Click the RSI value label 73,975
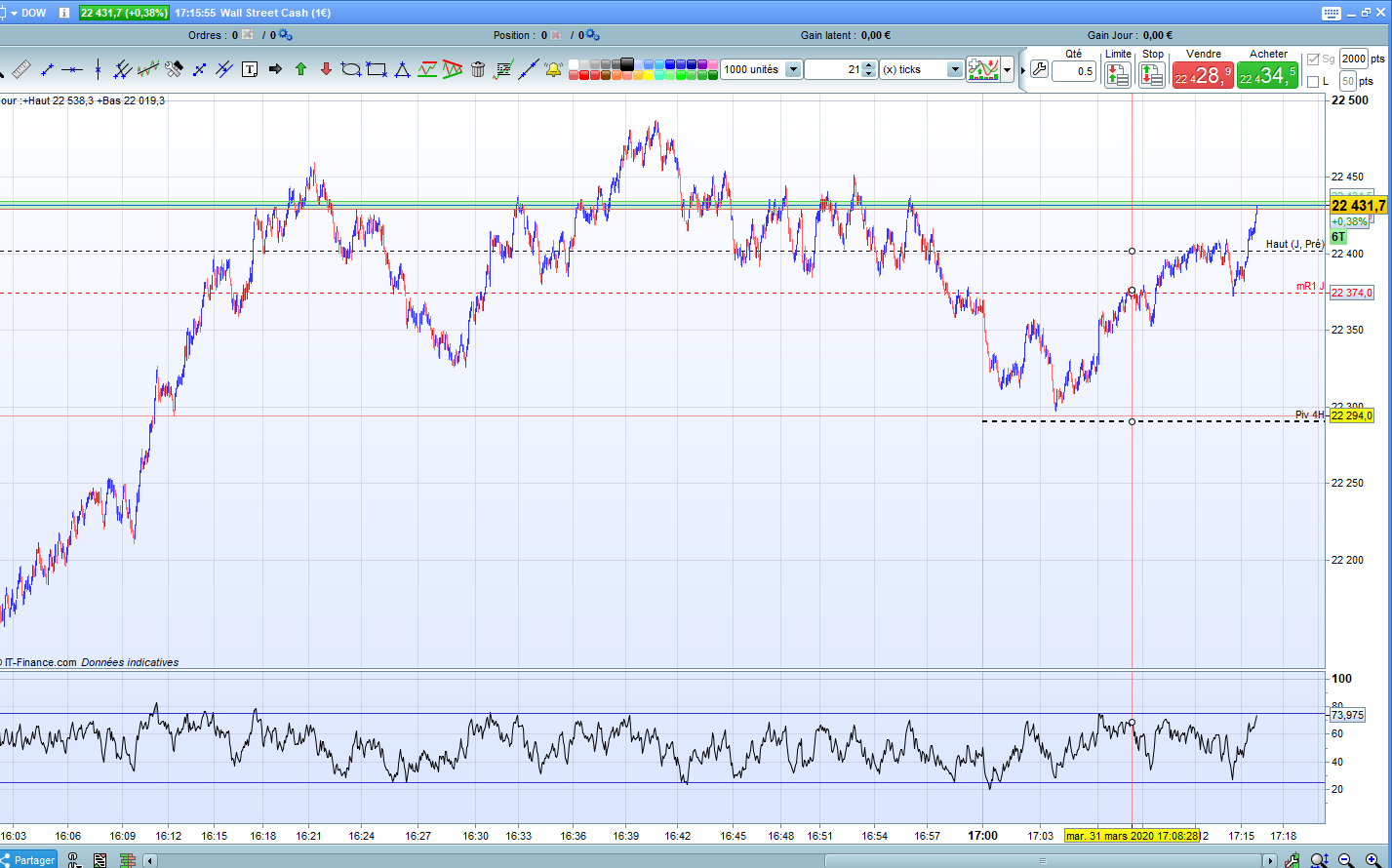Viewport: 1392px width, 868px height. pos(1347,715)
